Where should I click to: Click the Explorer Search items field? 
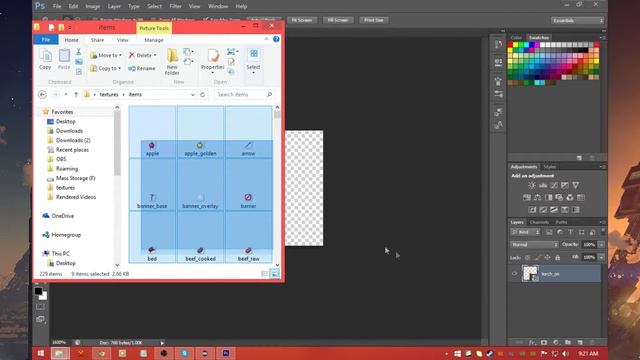pyautogui.click(x=244, y=94)
